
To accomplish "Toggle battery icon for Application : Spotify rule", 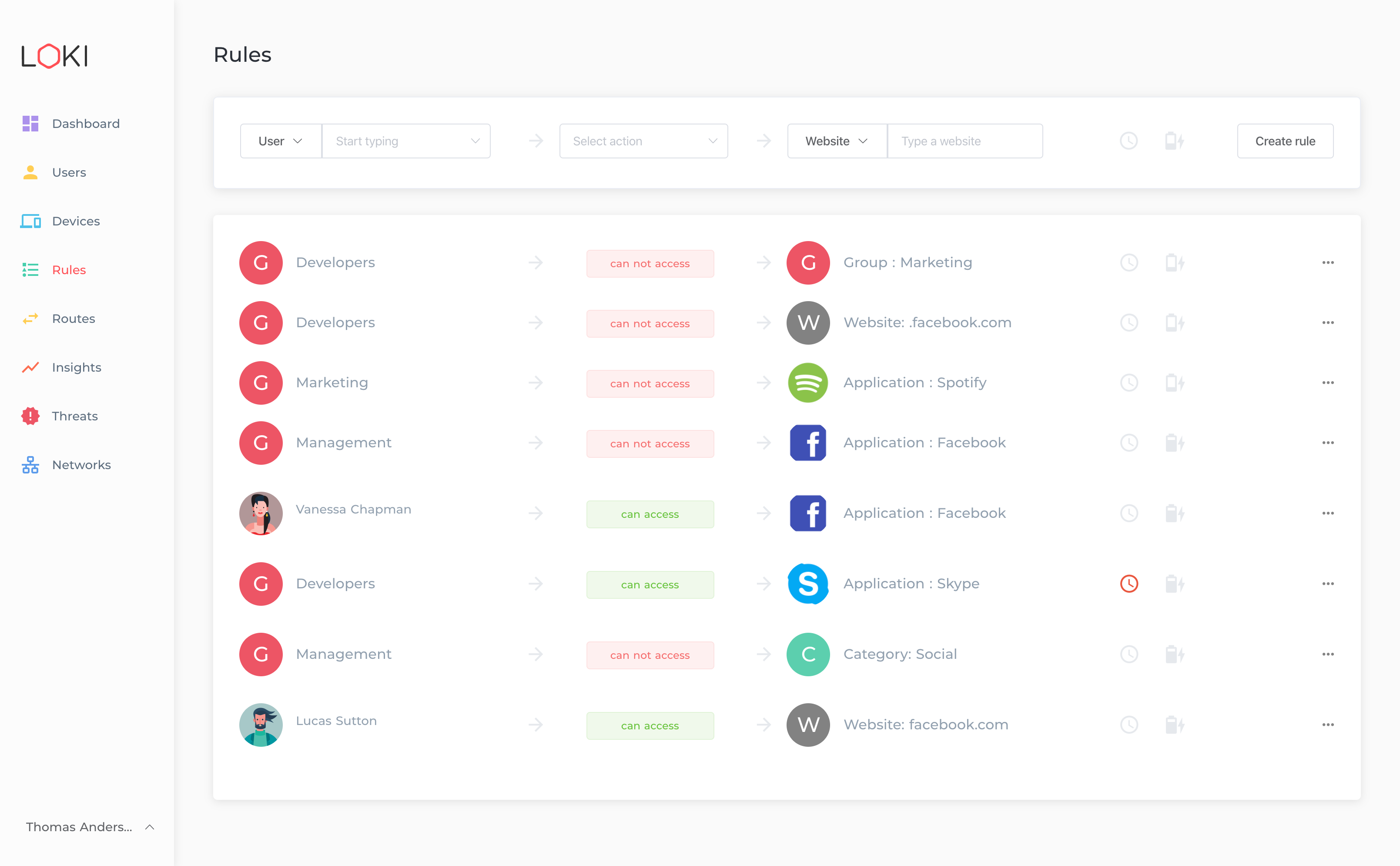I will click(1174, 383).
